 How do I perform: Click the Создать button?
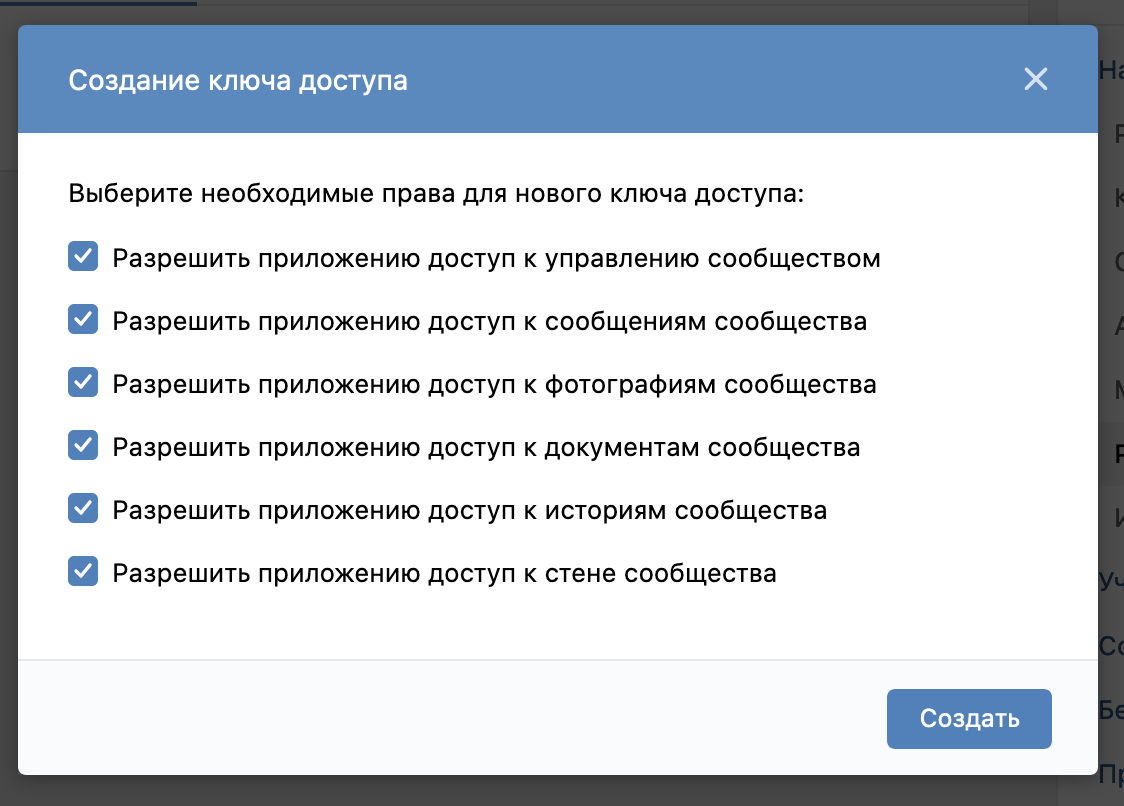[969, 719]
